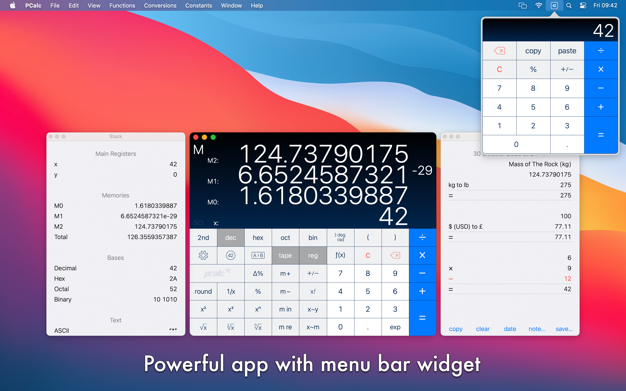The height and width of the screenshot is (391, 626).
Task: Click the blue equals key in main calculator
Action: click(x=422, y=318)
